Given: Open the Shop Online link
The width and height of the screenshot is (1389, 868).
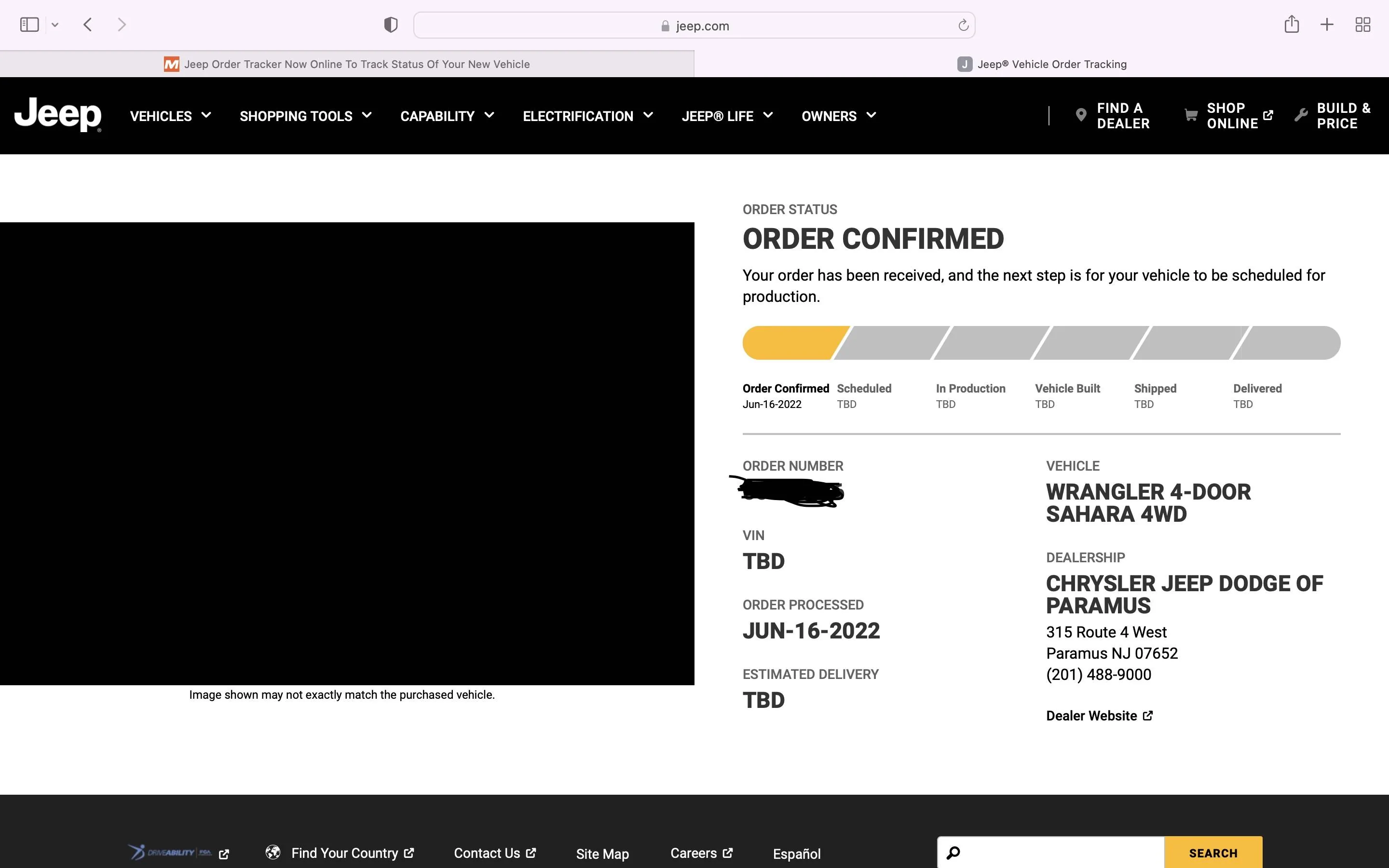Looking at the screenshot, I should (x=1232, y=116).
